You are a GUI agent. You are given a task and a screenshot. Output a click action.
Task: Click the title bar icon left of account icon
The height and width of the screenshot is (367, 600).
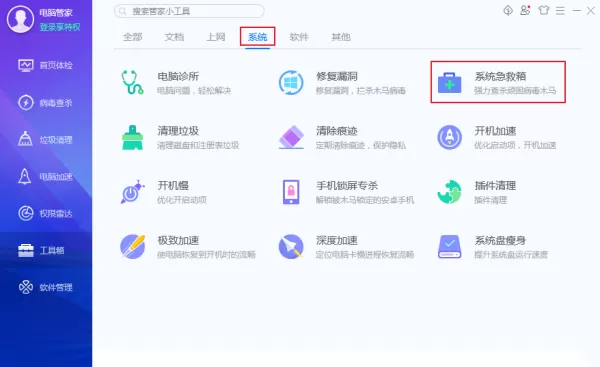(508, 10)
